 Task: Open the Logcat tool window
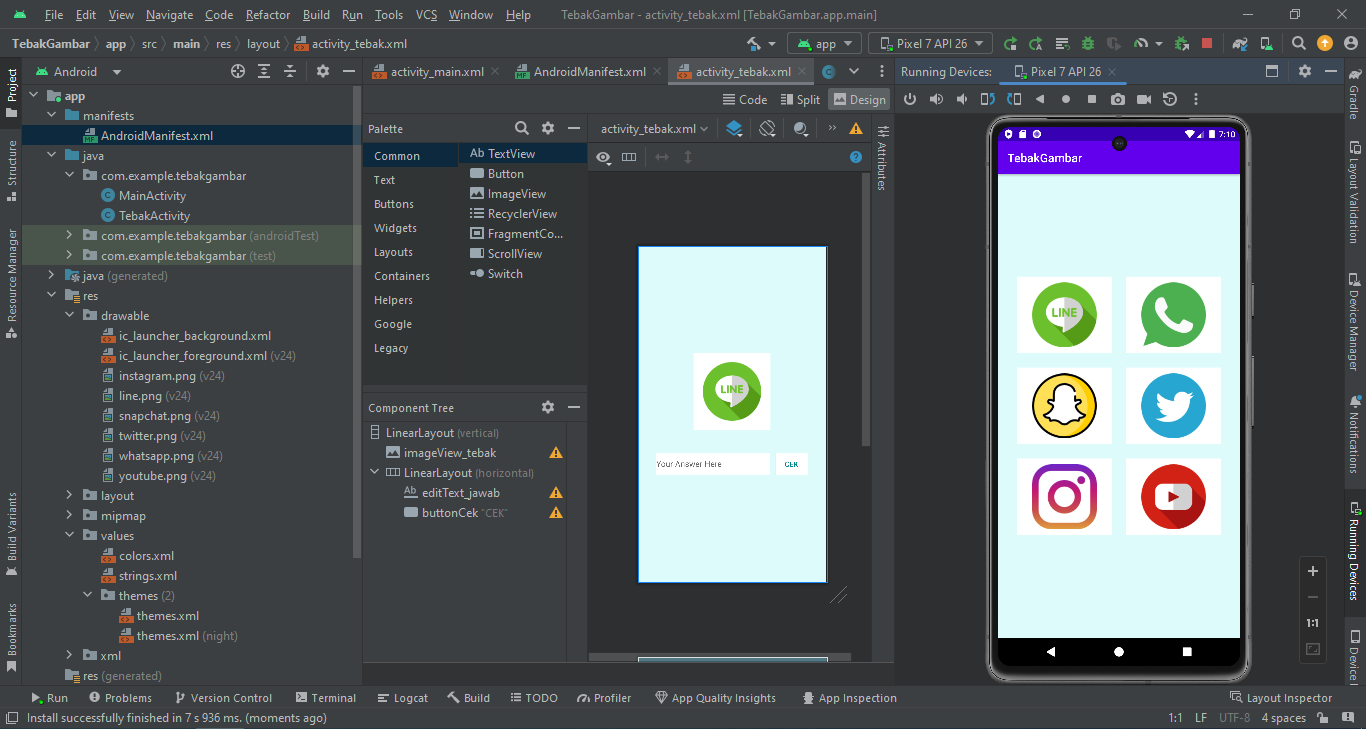[x=402, y=698]
